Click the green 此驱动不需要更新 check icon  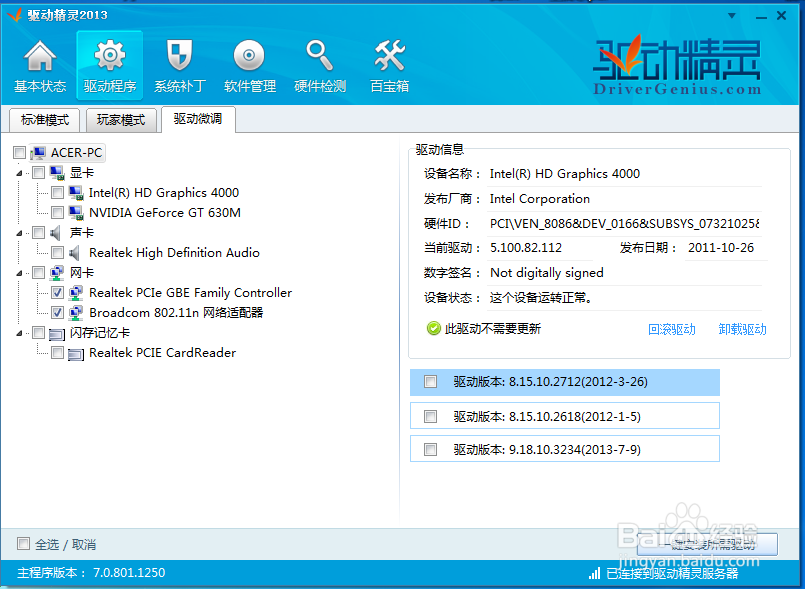coord(434,328)
